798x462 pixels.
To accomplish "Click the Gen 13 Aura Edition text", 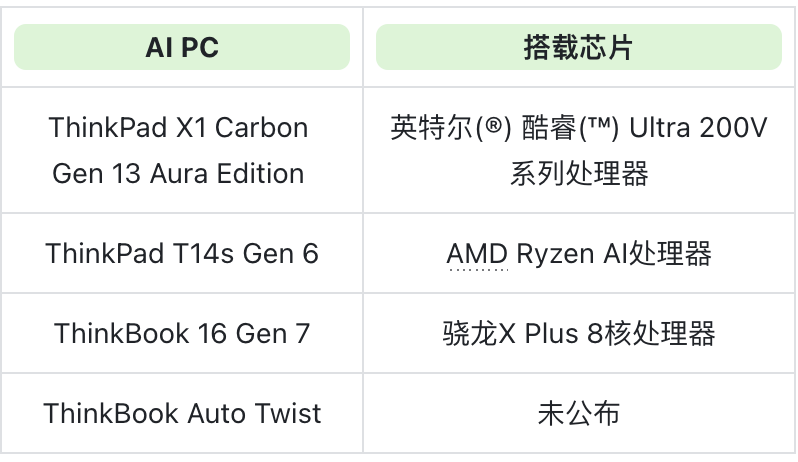I will click(178, 174).
